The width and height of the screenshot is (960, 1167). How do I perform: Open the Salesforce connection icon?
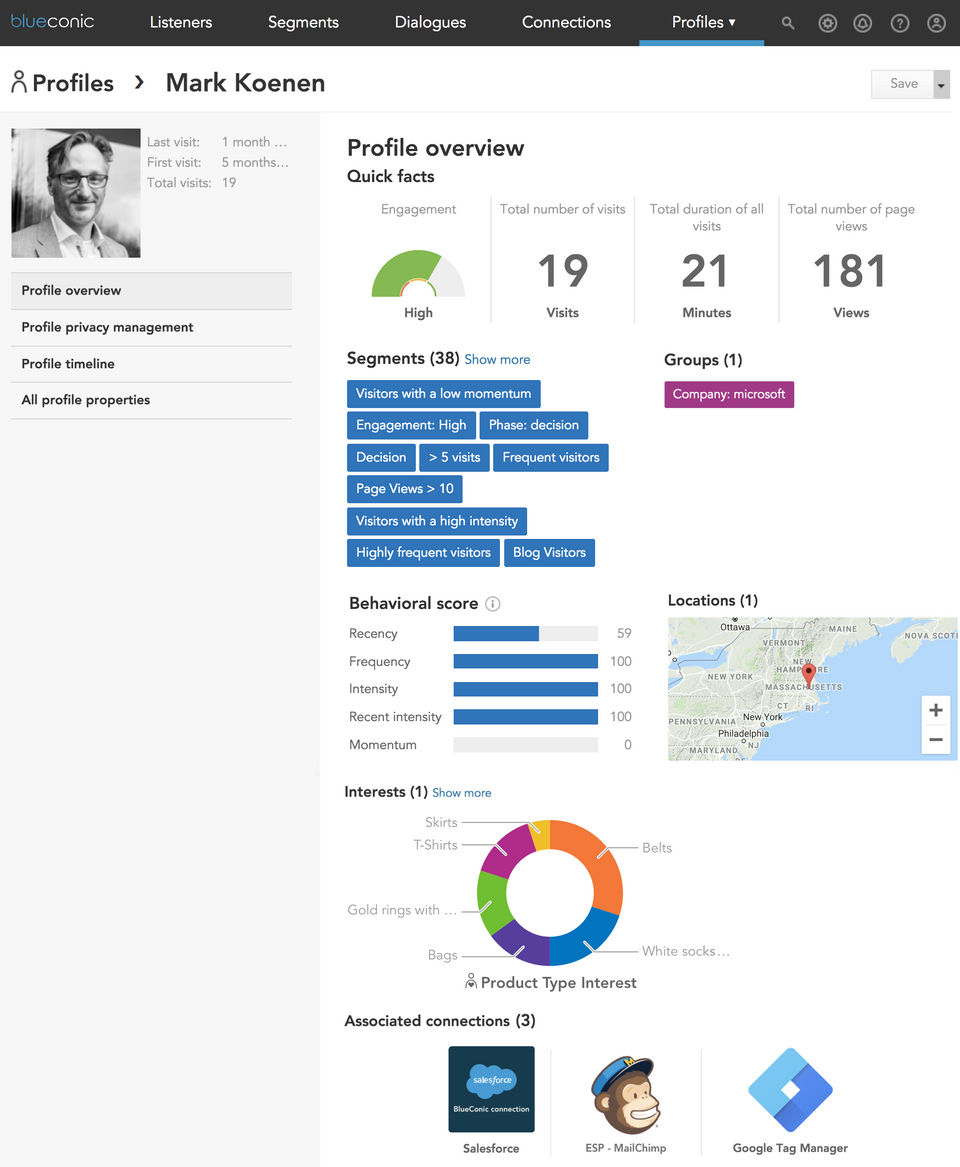(x=491, y=1089)
